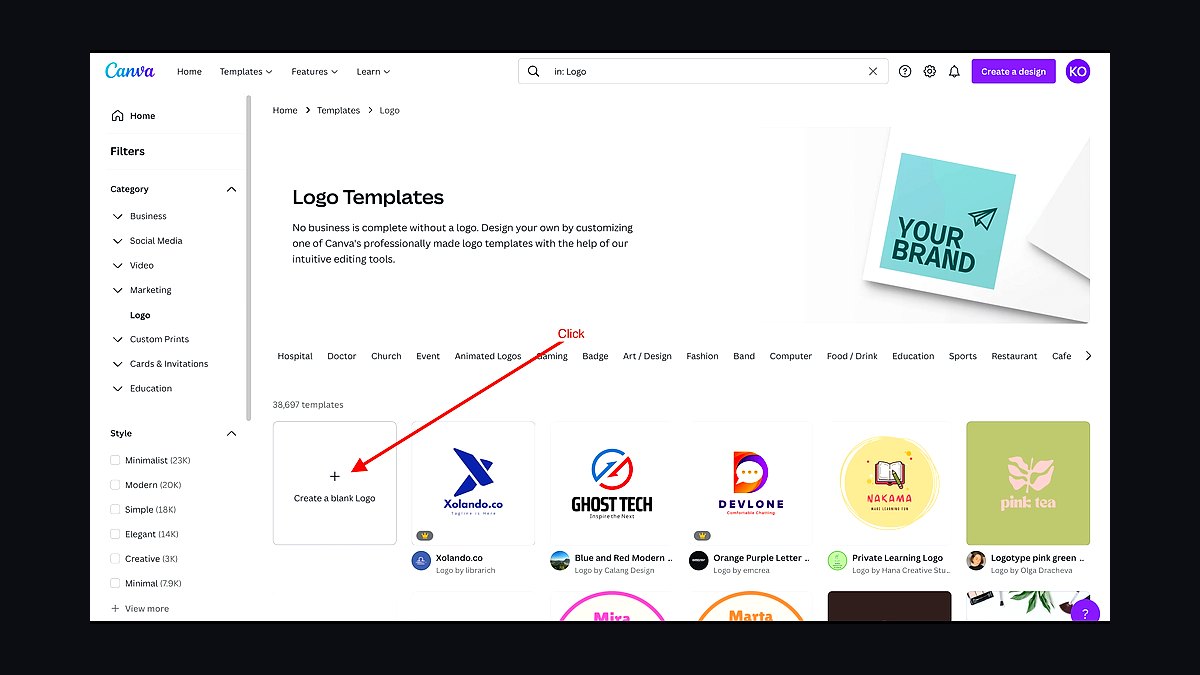The height and width of the screenshot is (675, 1200).
Task: Select the Sports category chip
Action: pyautogui.click(x=963, y=356)
